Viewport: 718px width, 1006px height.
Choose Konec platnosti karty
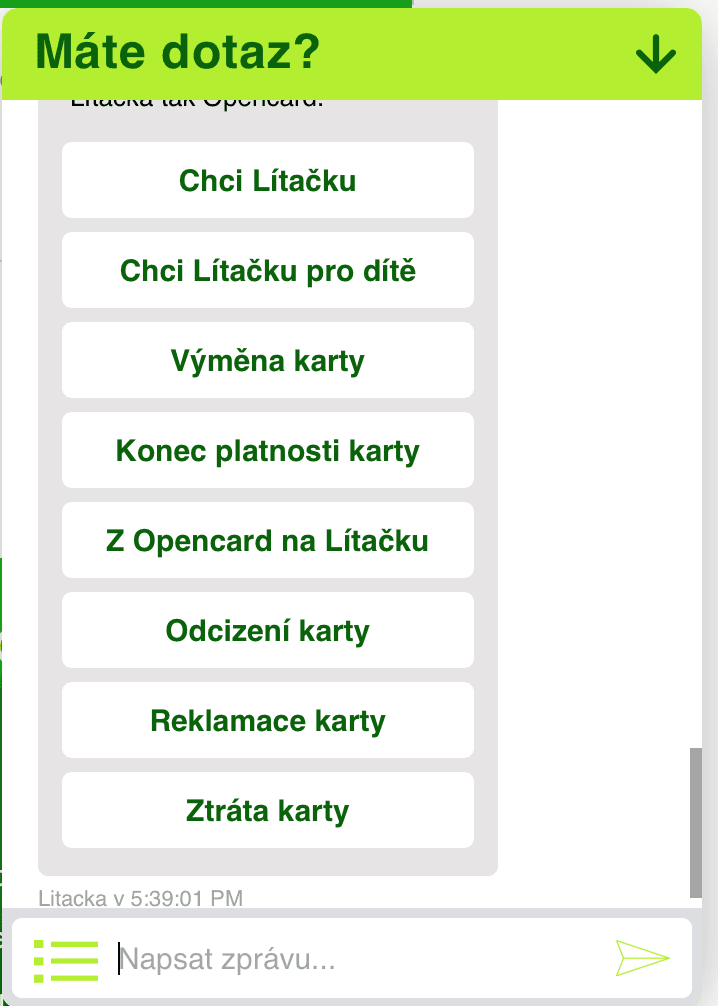(267, 450)
